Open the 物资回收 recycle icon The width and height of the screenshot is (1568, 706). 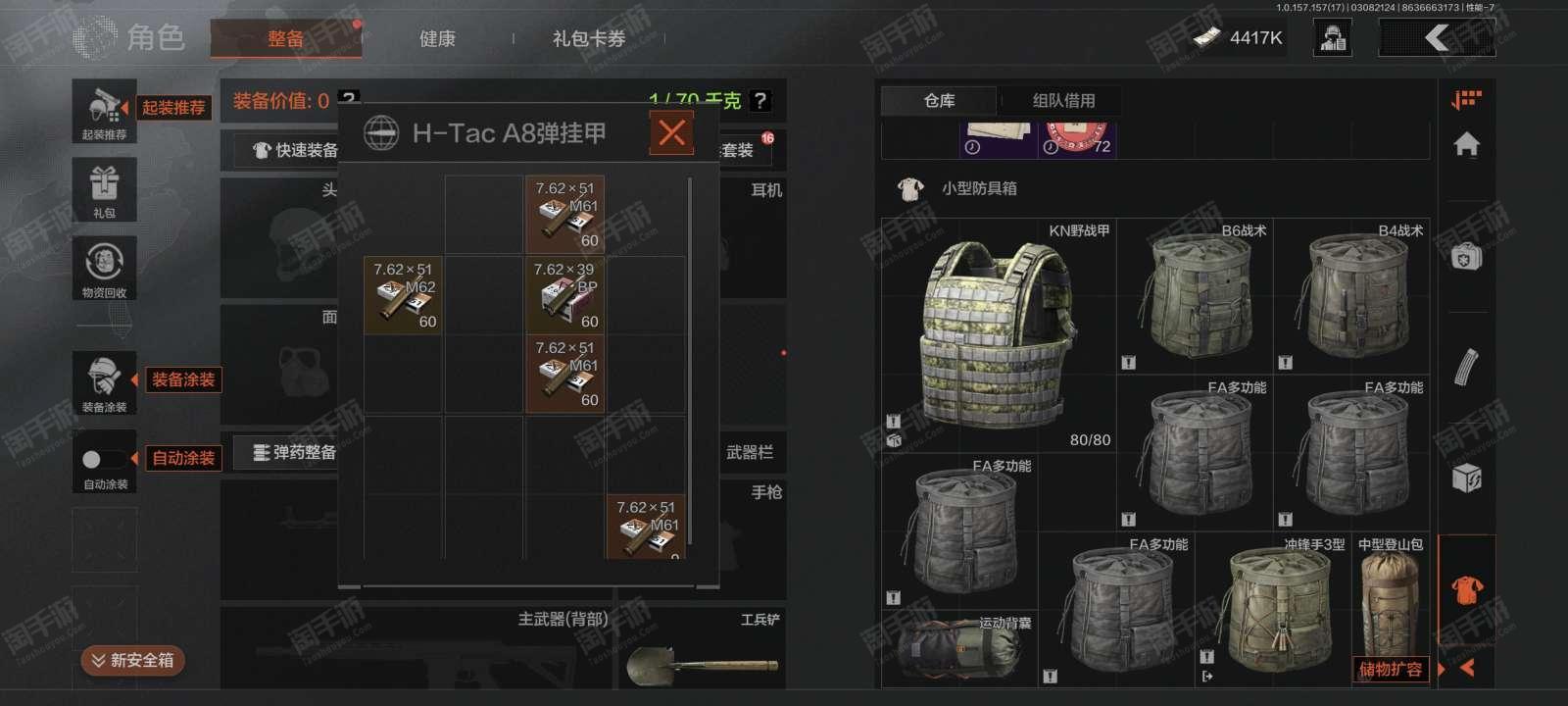coord(105,268)
